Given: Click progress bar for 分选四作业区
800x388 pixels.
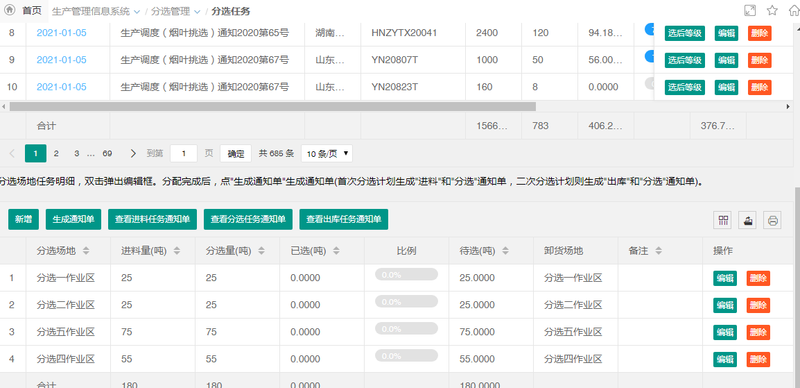Looking at the screenshot, I should point(407,355).
